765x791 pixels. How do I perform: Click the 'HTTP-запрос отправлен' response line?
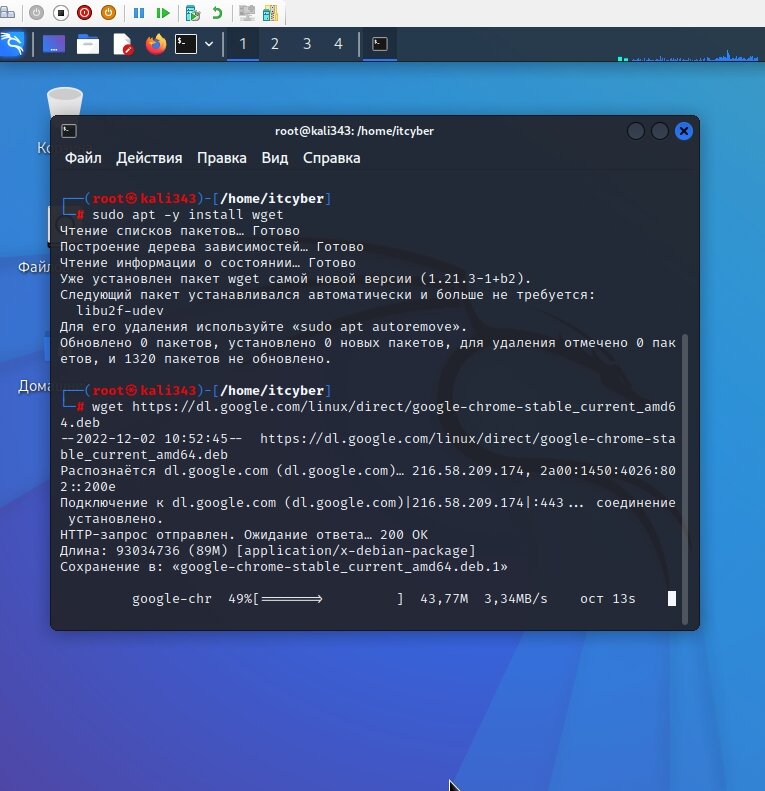244,534
